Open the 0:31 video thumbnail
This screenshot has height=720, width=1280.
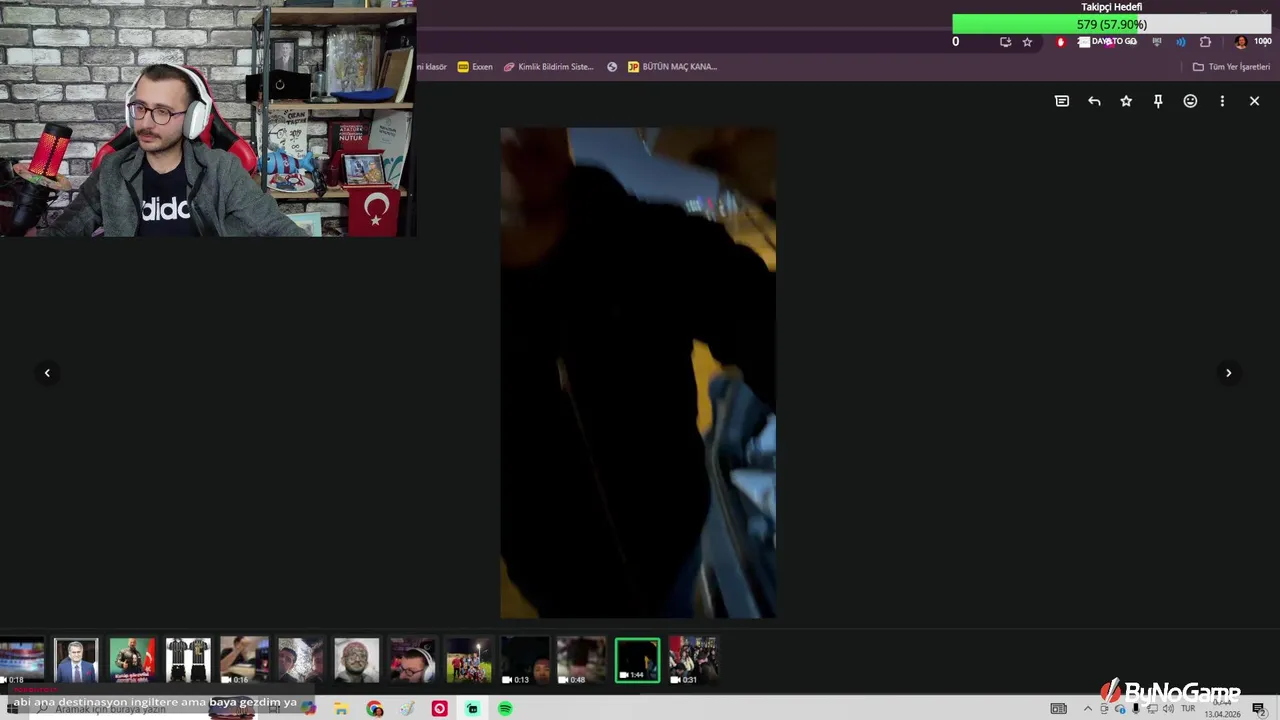(x=693, y=660)
